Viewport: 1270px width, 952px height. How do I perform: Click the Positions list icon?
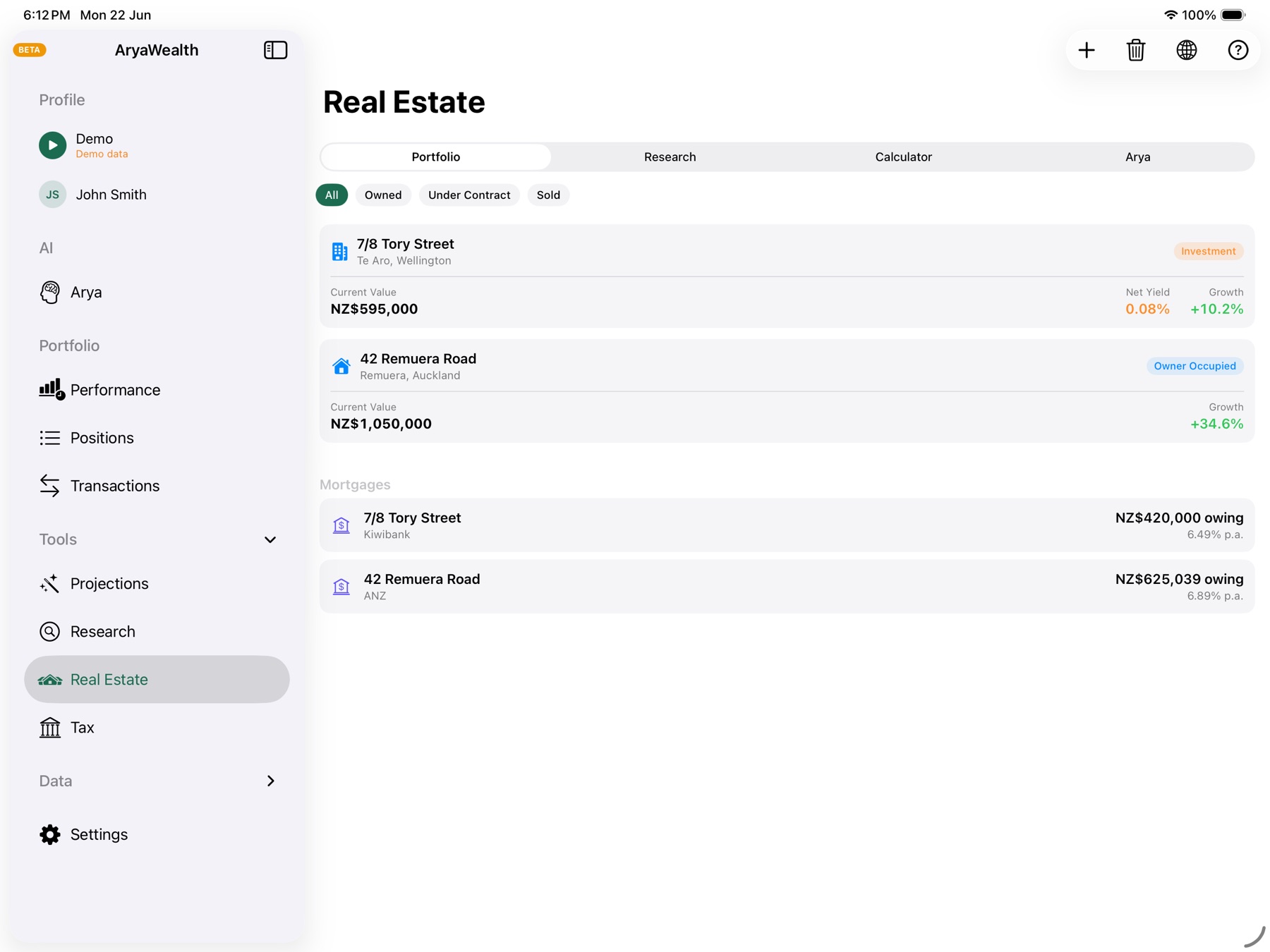[50, 438]
